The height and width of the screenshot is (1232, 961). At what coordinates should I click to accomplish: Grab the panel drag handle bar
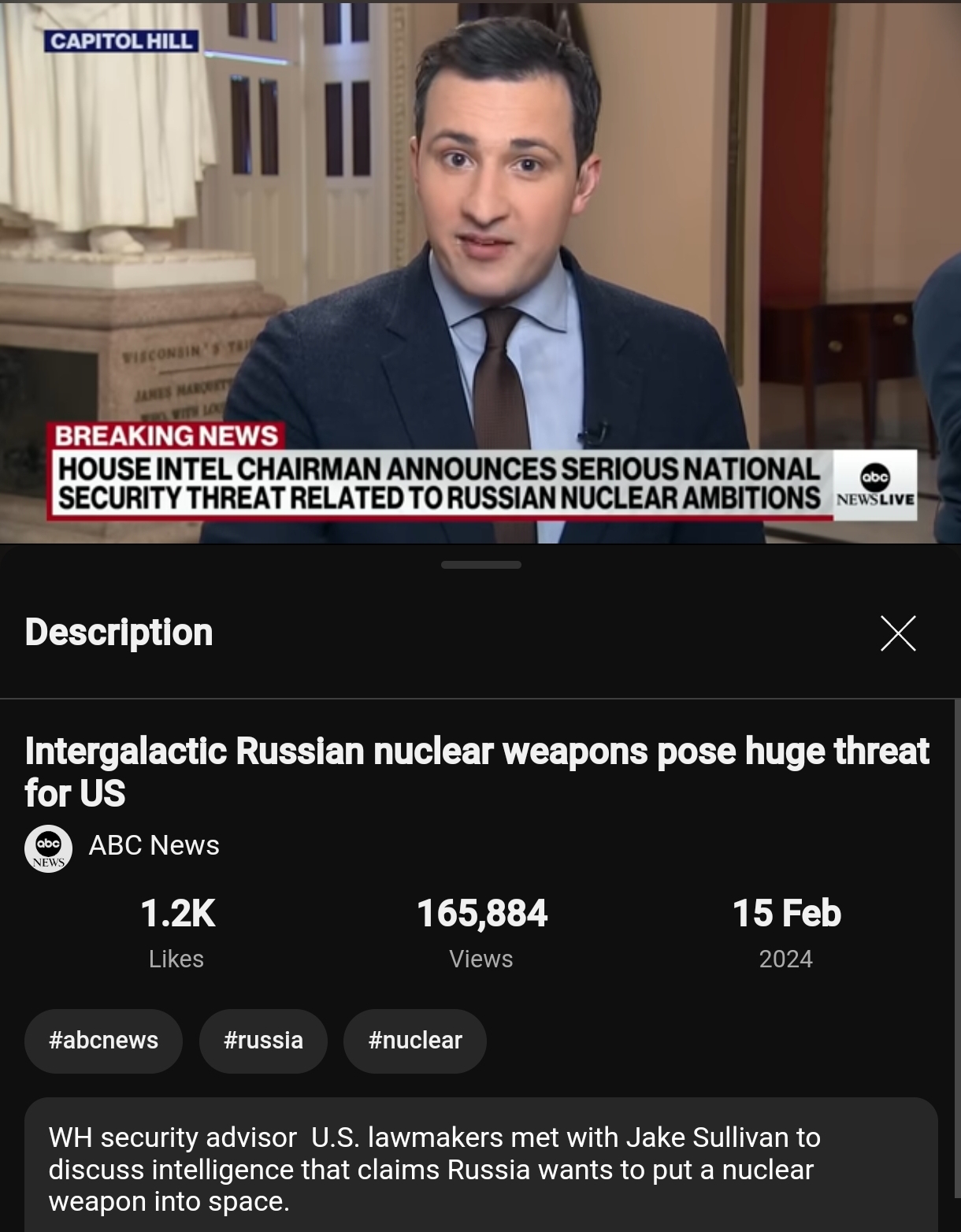click(481, 565)
